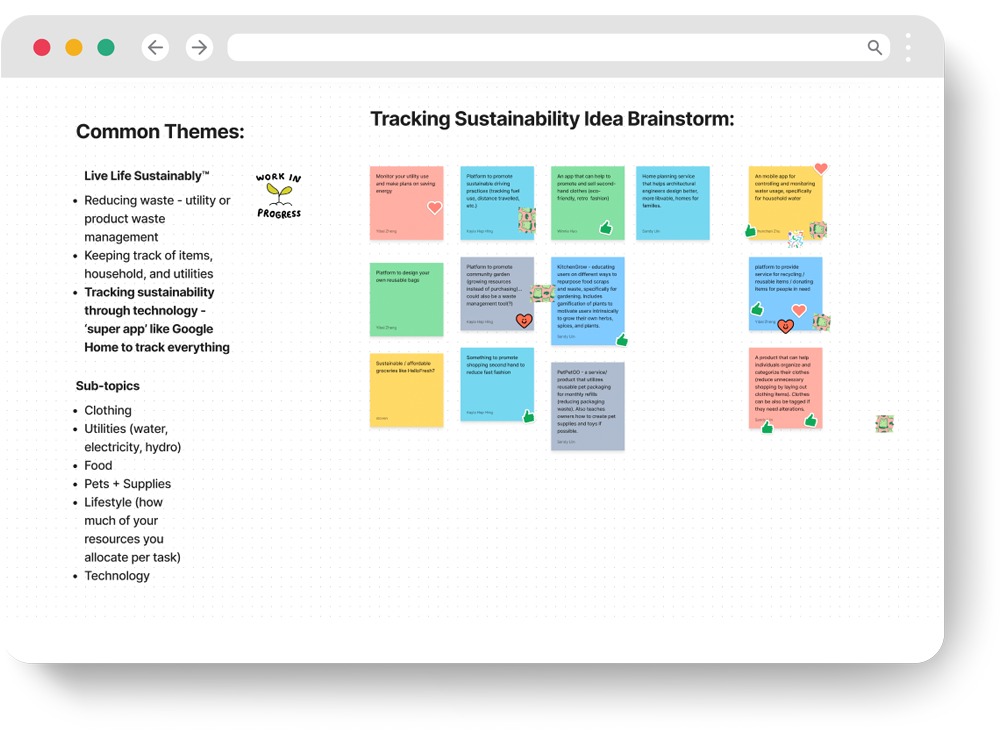
Task: Open the browser three-dot menu
Action: (908, 47)
